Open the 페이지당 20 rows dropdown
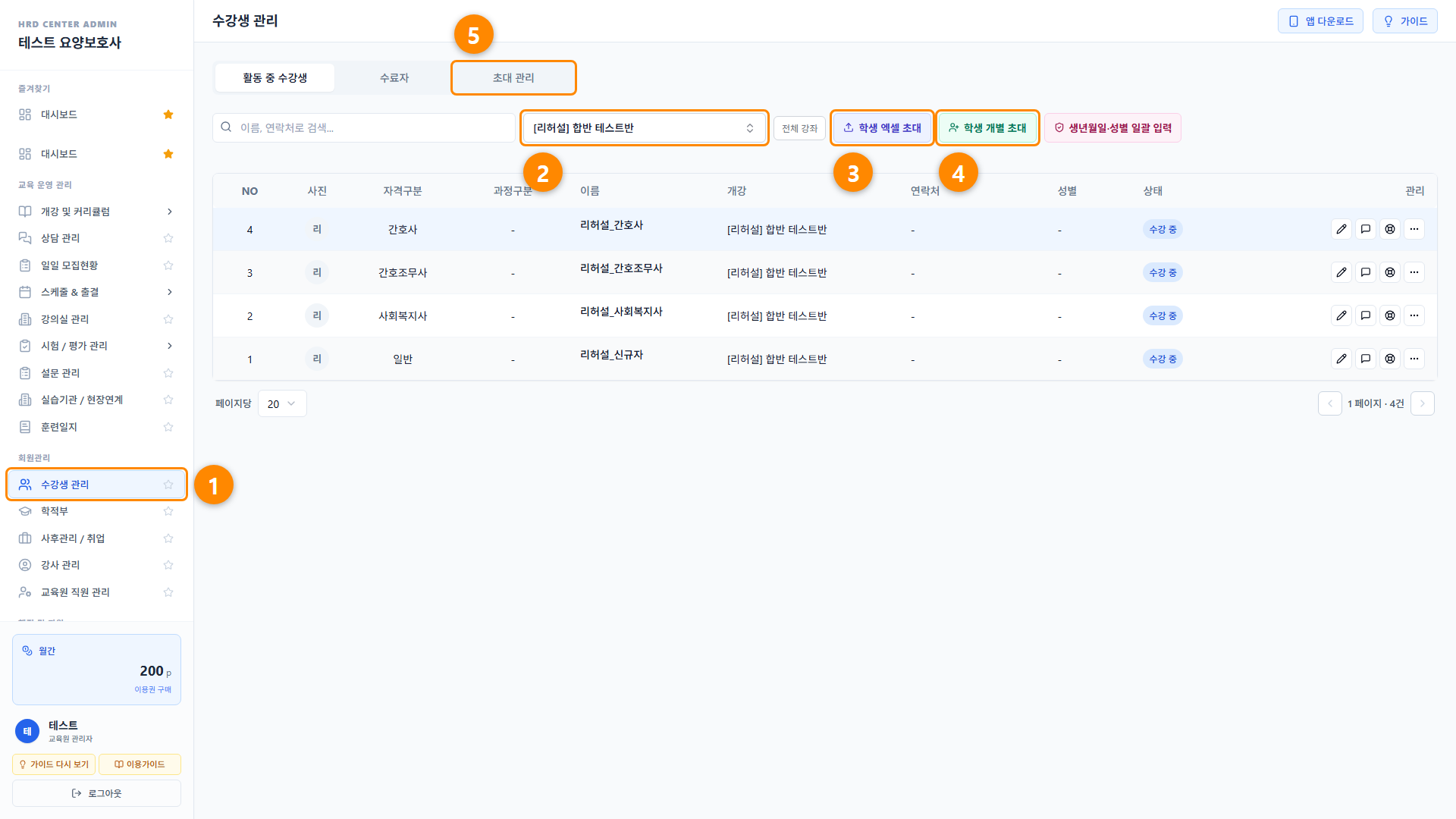 [x=282, y=403]
